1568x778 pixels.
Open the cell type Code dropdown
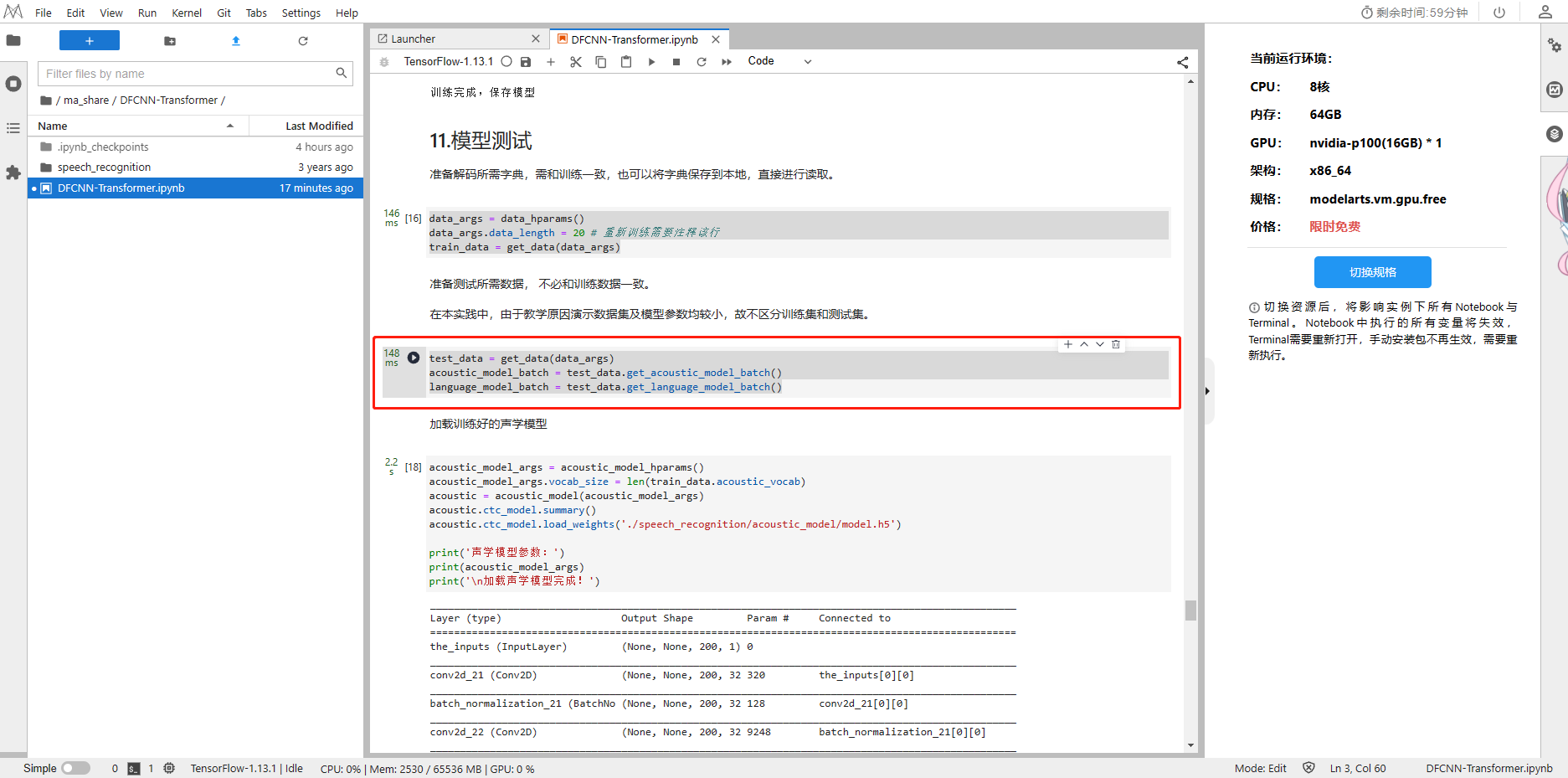click(x=779, y=61)
